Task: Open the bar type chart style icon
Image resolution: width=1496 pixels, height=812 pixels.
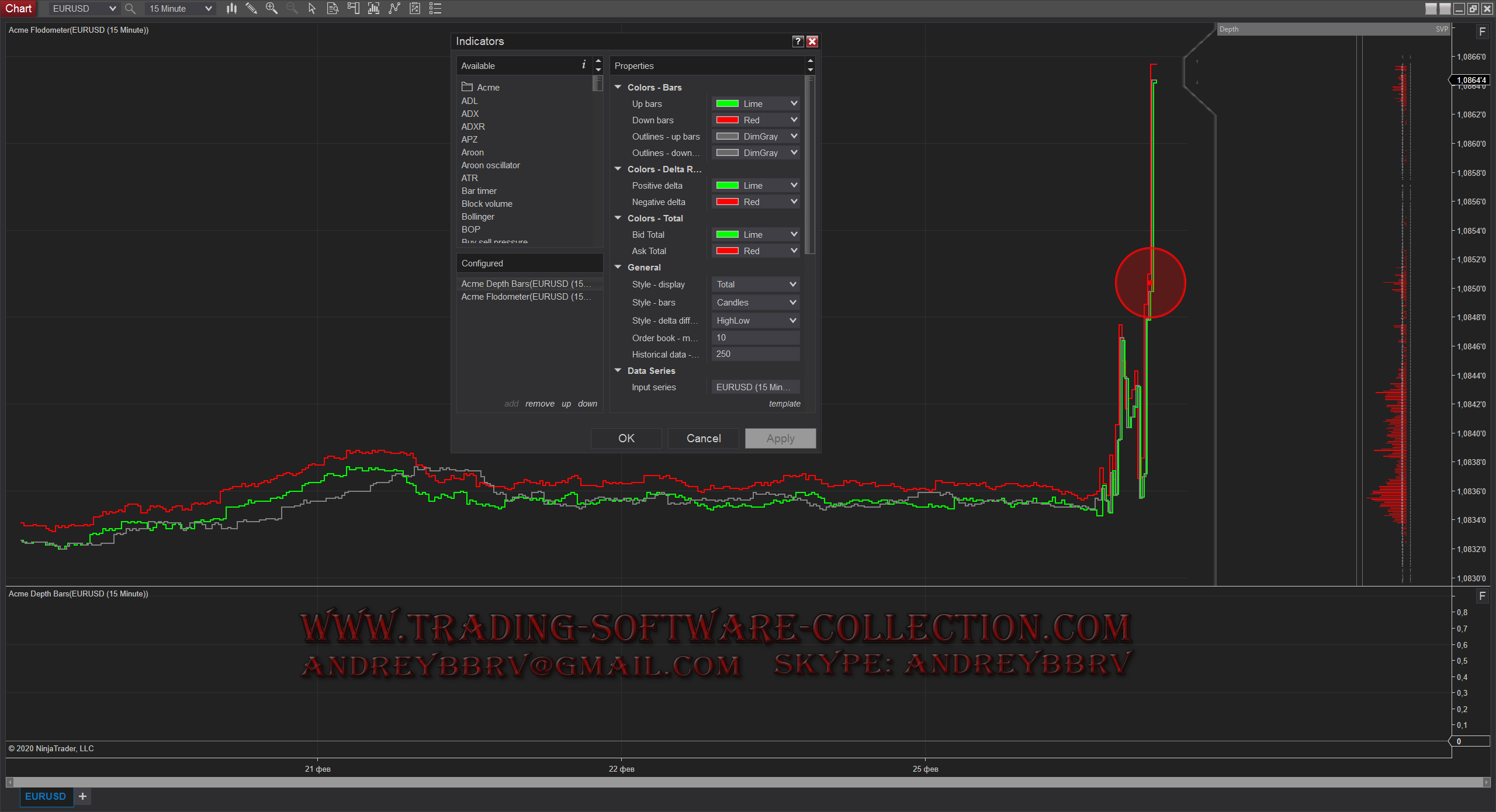Action: pos(232,8)
